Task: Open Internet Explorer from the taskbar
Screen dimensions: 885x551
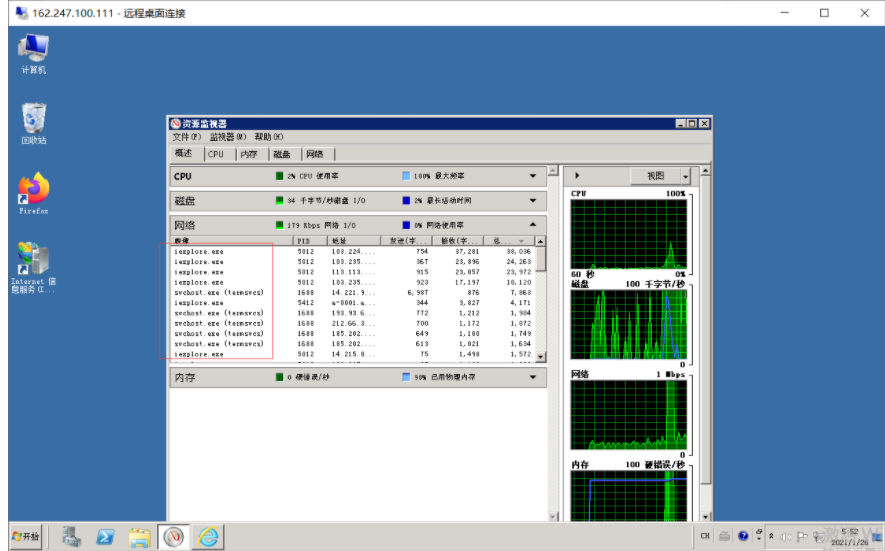Action: pyautogui.click(x=208, y=537)
